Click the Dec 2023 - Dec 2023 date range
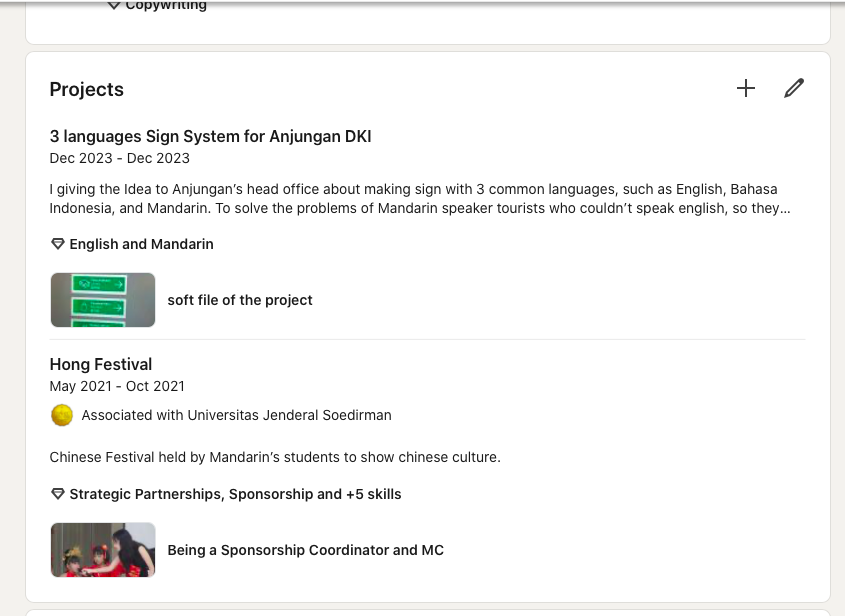The height and width of the screenshot is (616, 845). coord(120,158)
